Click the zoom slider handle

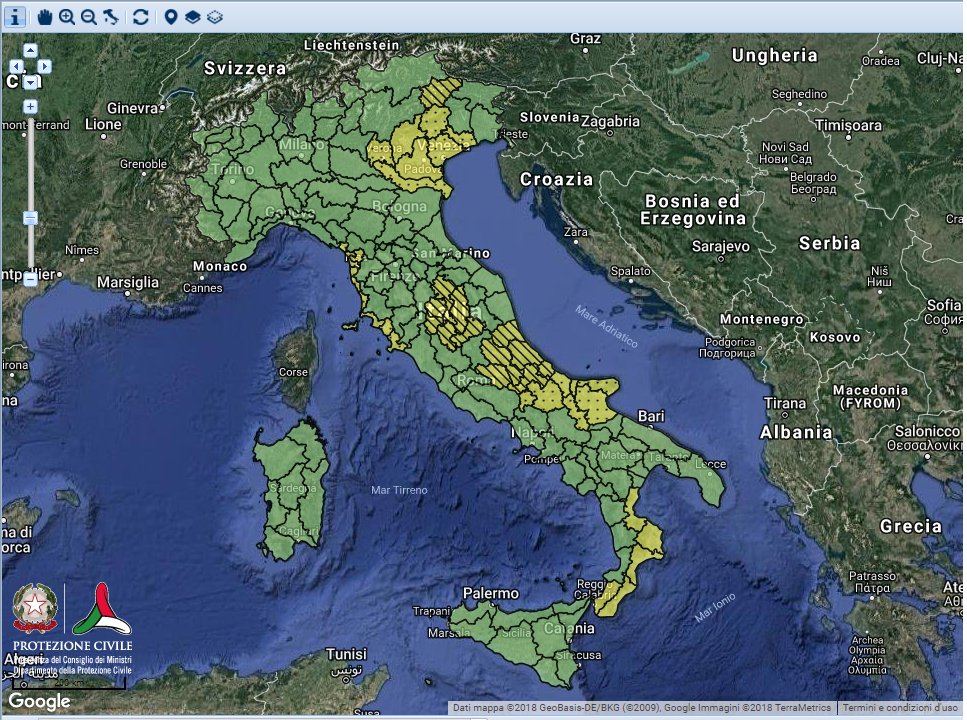[x=30, y=218]
